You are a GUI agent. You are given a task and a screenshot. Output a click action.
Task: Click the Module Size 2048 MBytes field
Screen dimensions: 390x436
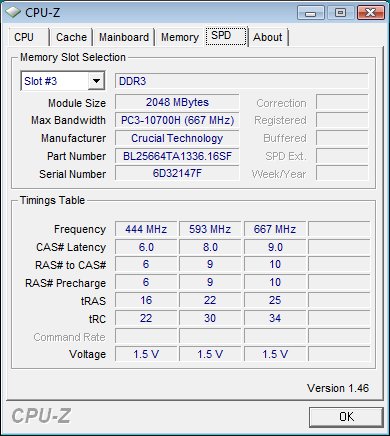pos(177,102)
